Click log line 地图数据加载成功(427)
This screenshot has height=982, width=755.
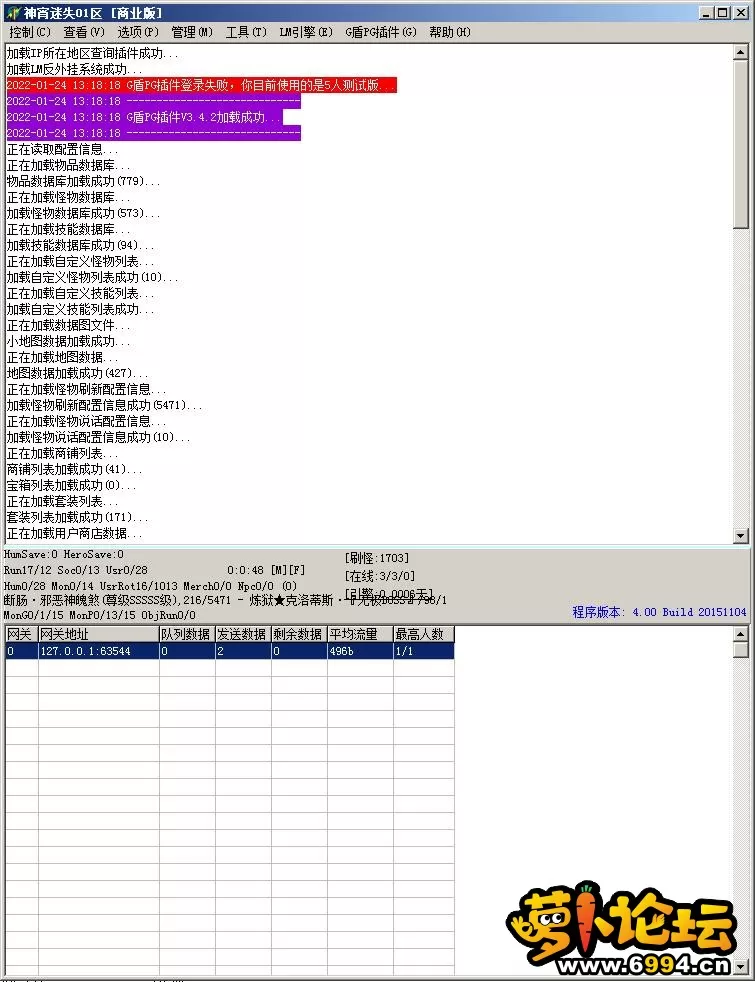point(77,373)
